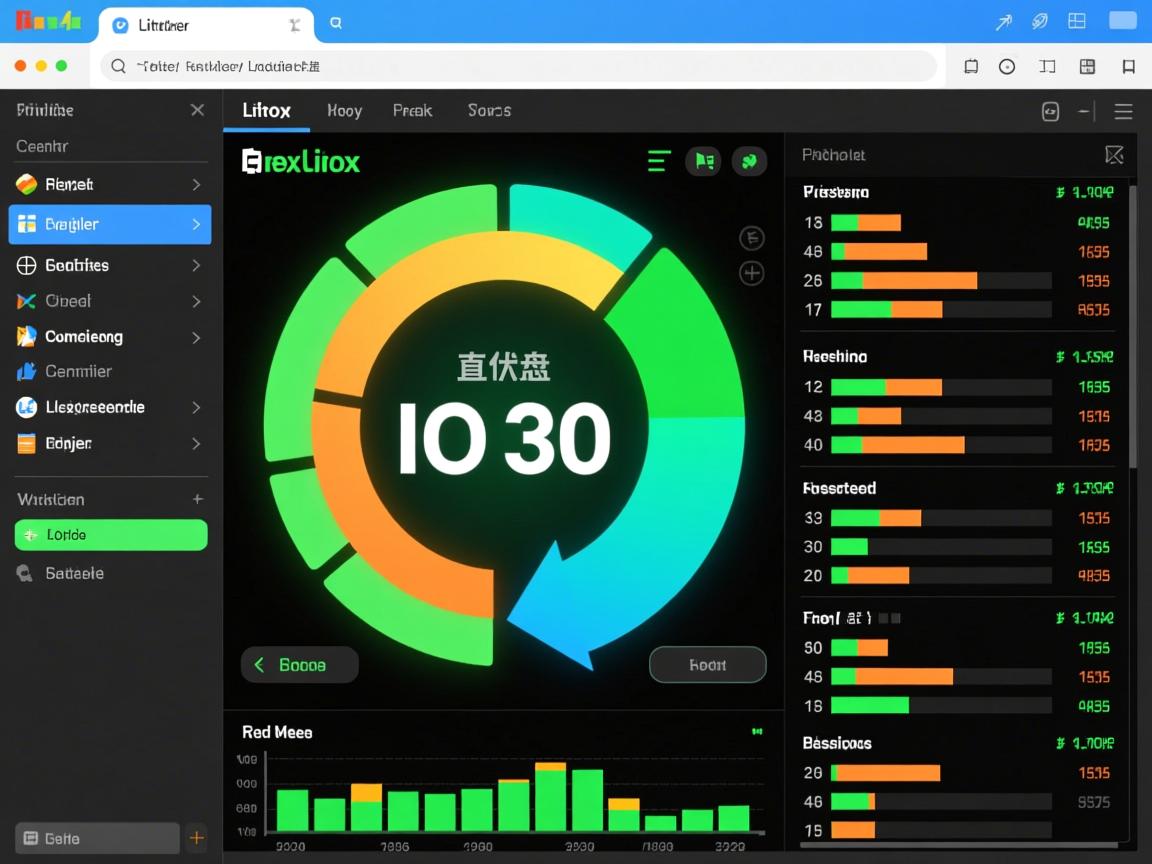Click the search magnifier next to browser tab
Viewport: 1152px width, 864px height.
(x=336, y=23)
